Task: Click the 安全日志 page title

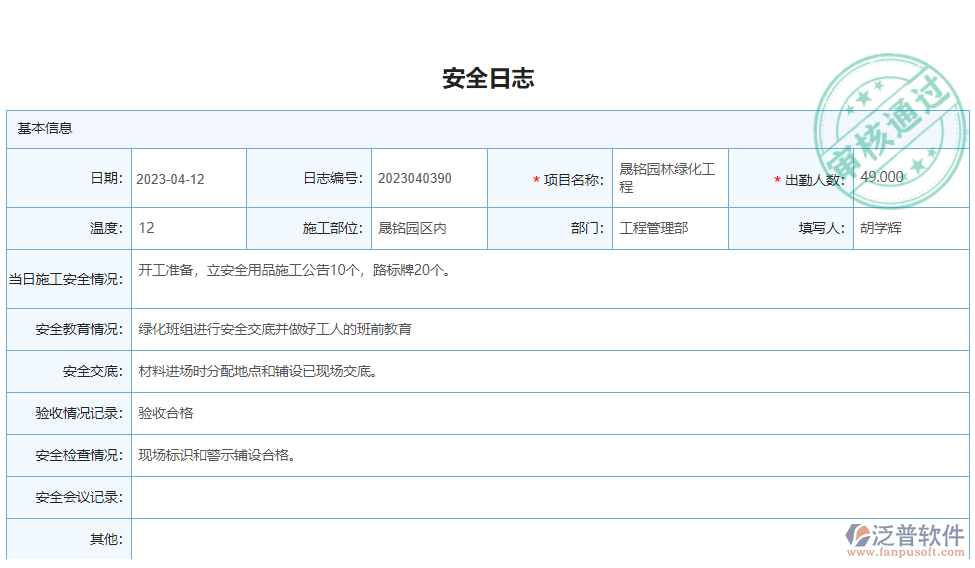Action: tap(488, 79)
